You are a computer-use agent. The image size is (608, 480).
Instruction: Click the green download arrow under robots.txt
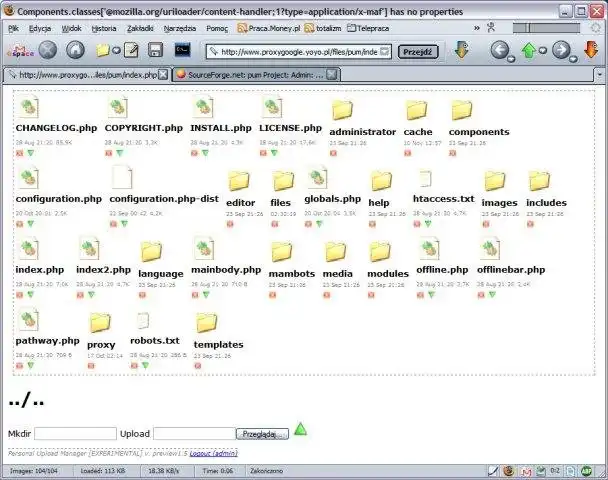[145, 365]
